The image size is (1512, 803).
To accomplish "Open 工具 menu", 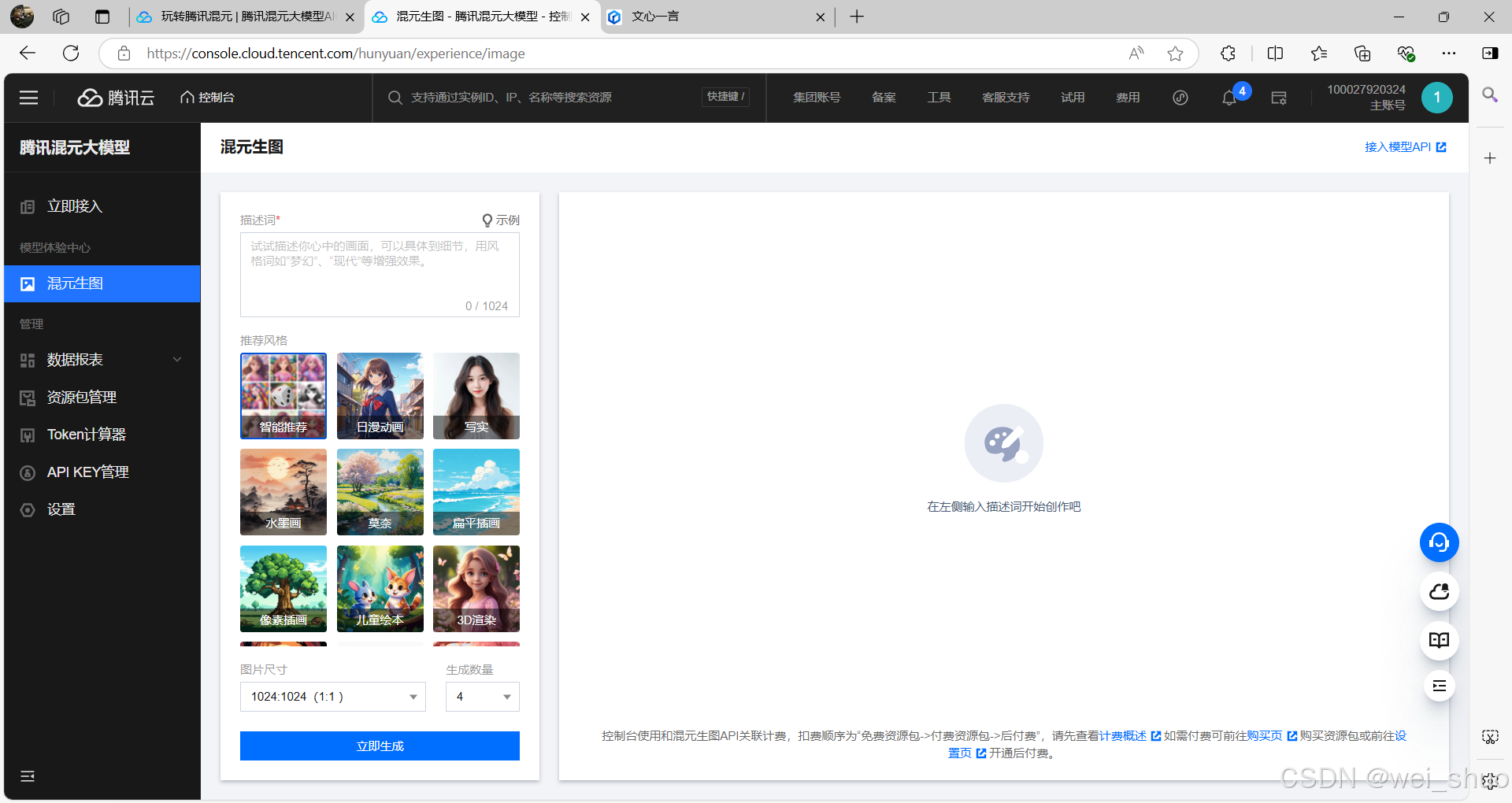I will pyautogui.click(x=939, y=98).
